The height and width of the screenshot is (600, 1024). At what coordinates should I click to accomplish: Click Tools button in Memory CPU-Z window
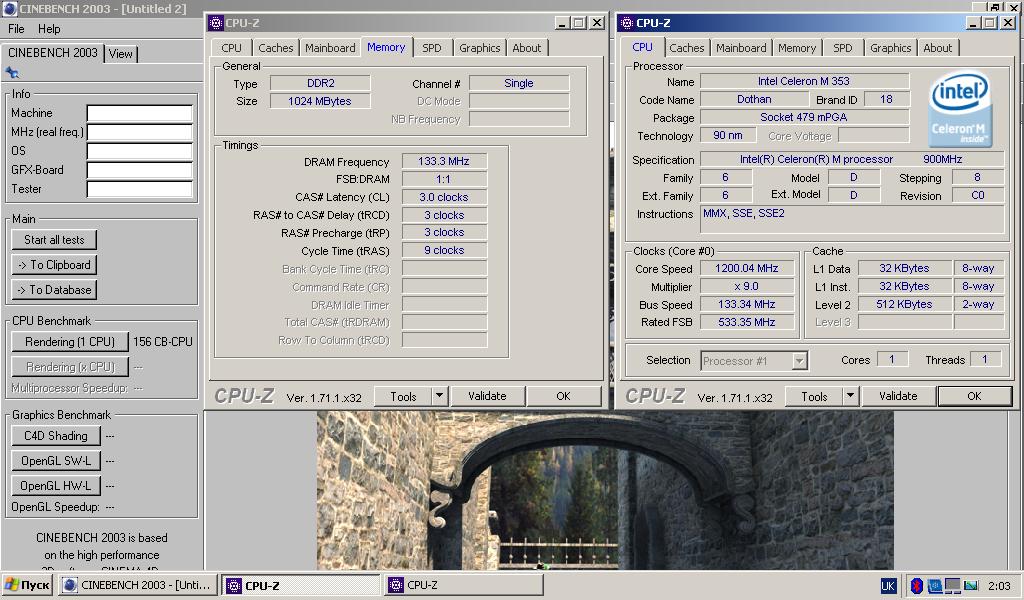pos(403,396)
